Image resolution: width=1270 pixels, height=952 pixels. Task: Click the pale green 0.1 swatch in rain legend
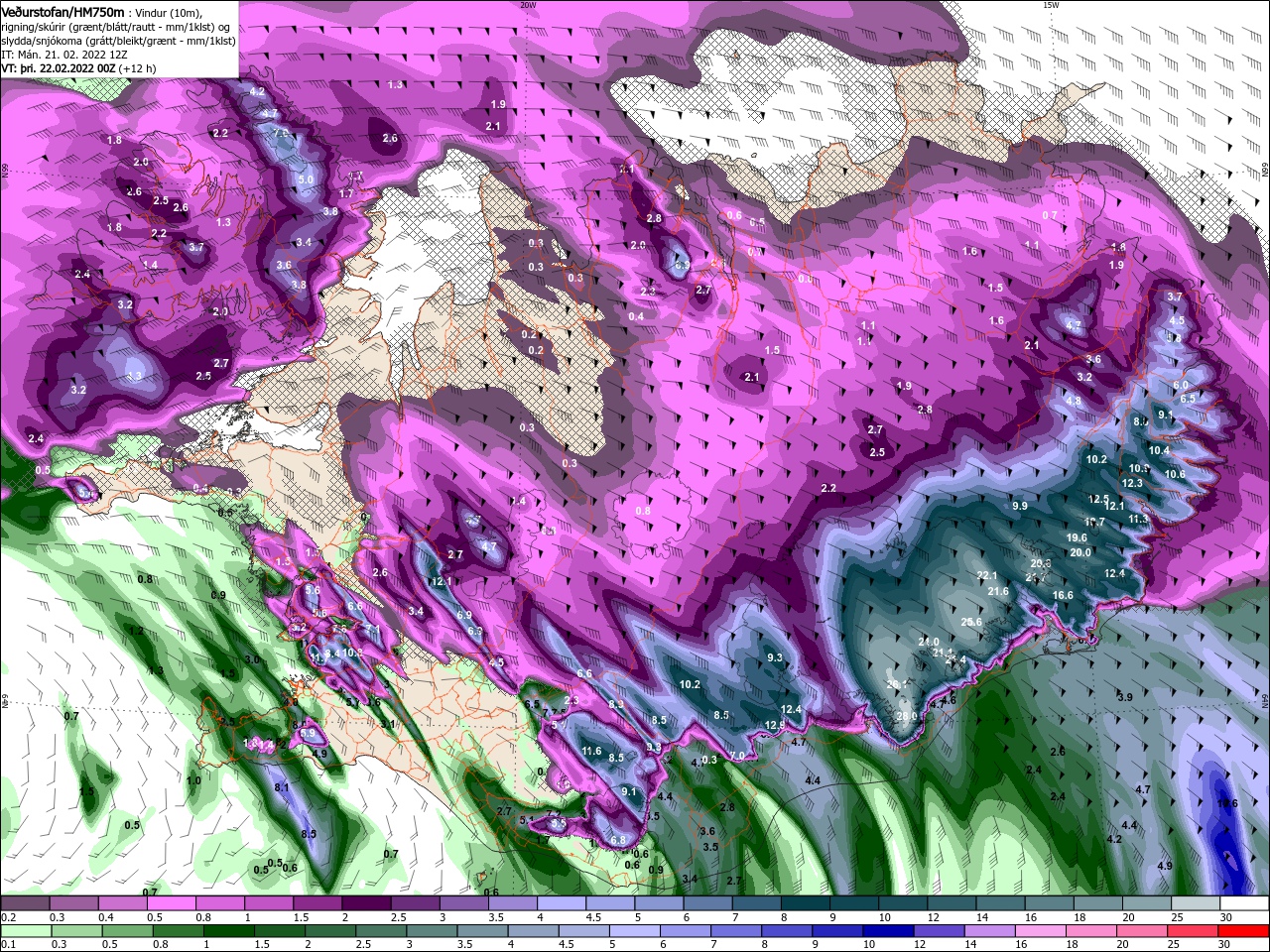[x=25, y=931]
